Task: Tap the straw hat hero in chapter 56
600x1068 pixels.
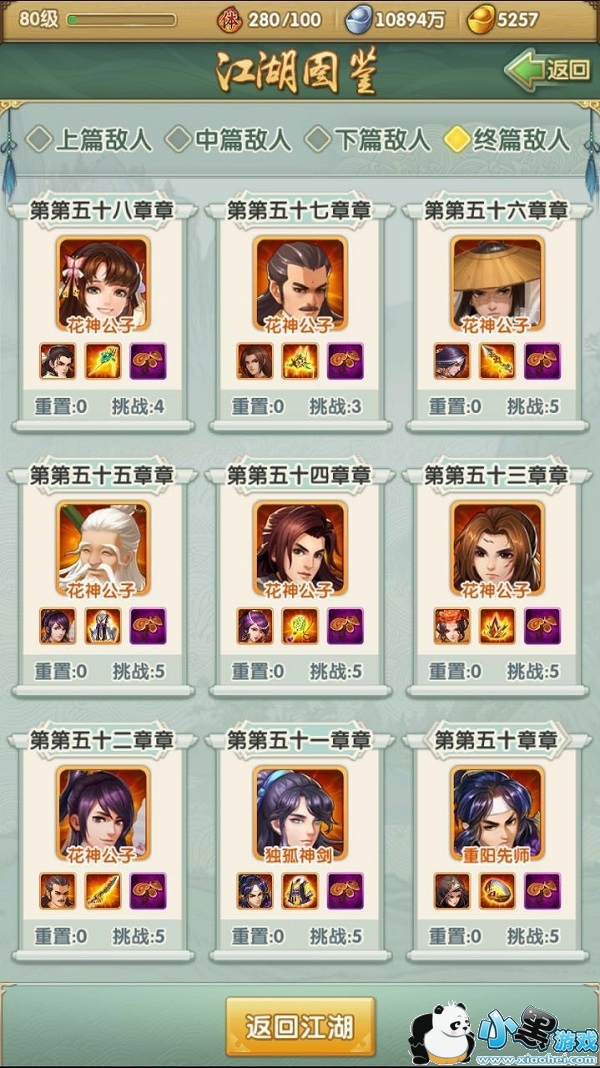Action: tap(497, 284)
